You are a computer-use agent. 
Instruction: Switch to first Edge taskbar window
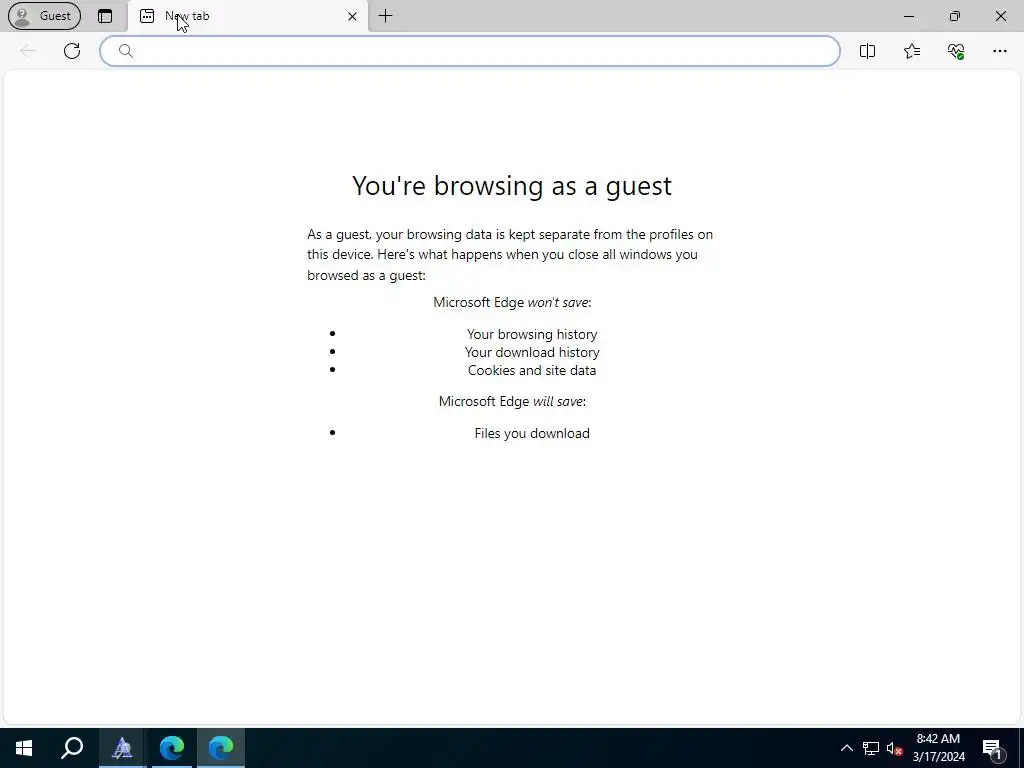[172, 748]
